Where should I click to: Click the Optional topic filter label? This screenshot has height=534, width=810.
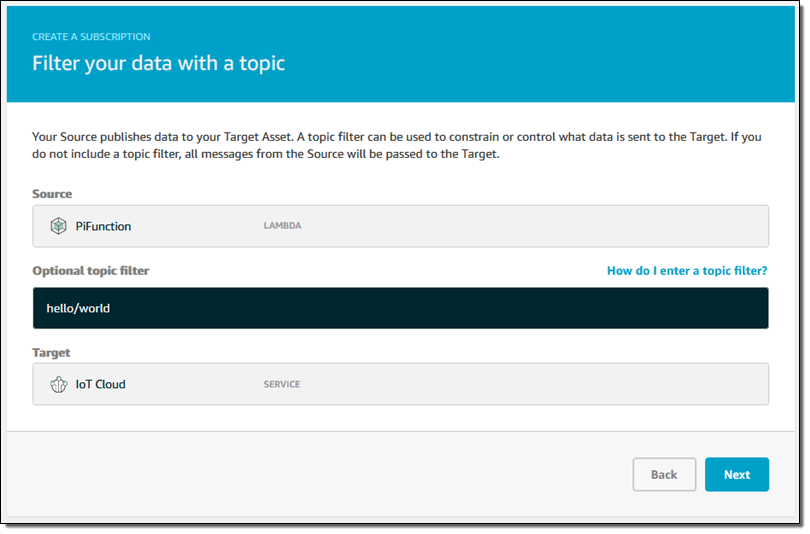pyautogui.click(x=91, y=271)
